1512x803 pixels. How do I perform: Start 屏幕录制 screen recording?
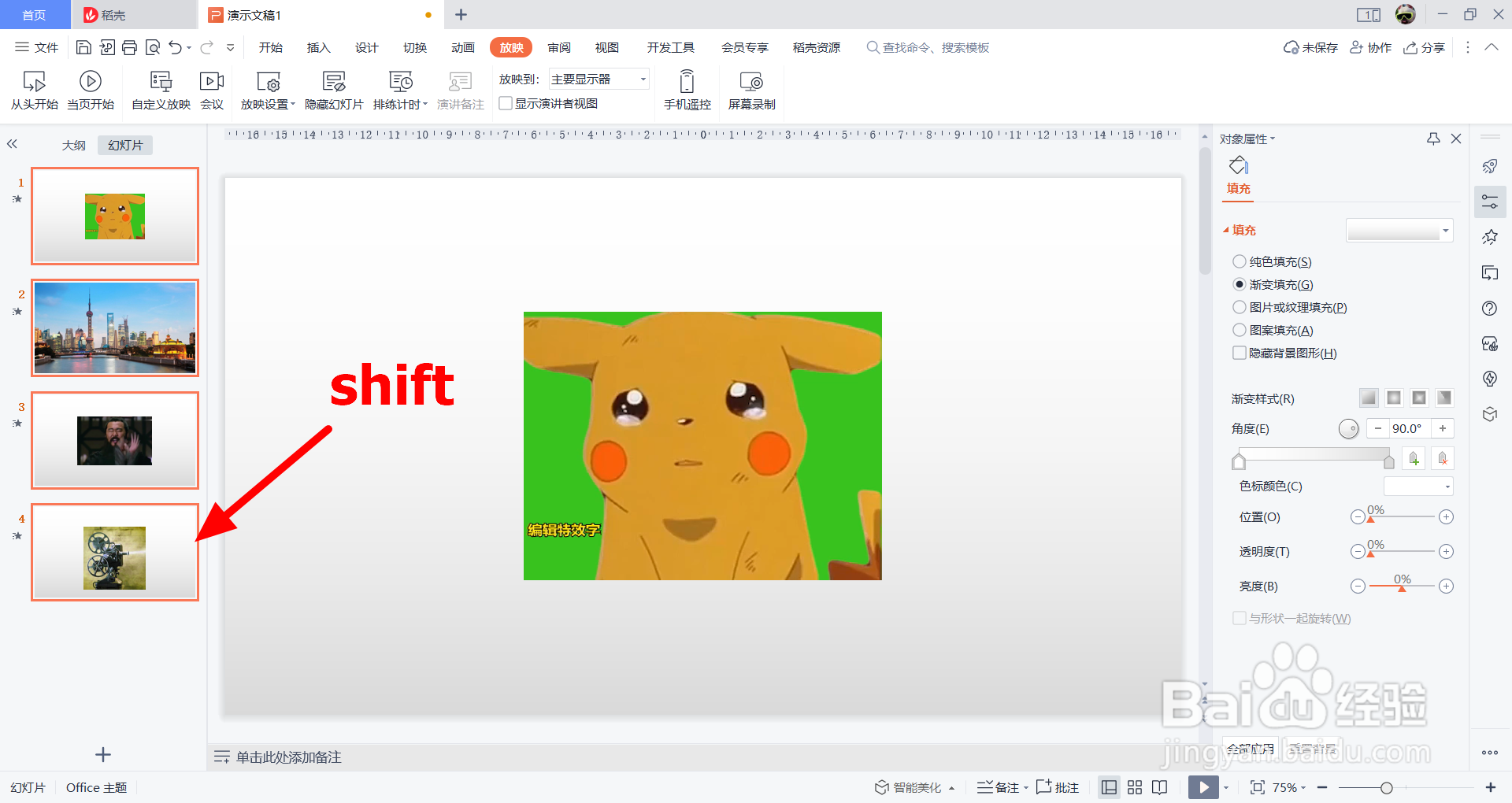pos(751,91)
